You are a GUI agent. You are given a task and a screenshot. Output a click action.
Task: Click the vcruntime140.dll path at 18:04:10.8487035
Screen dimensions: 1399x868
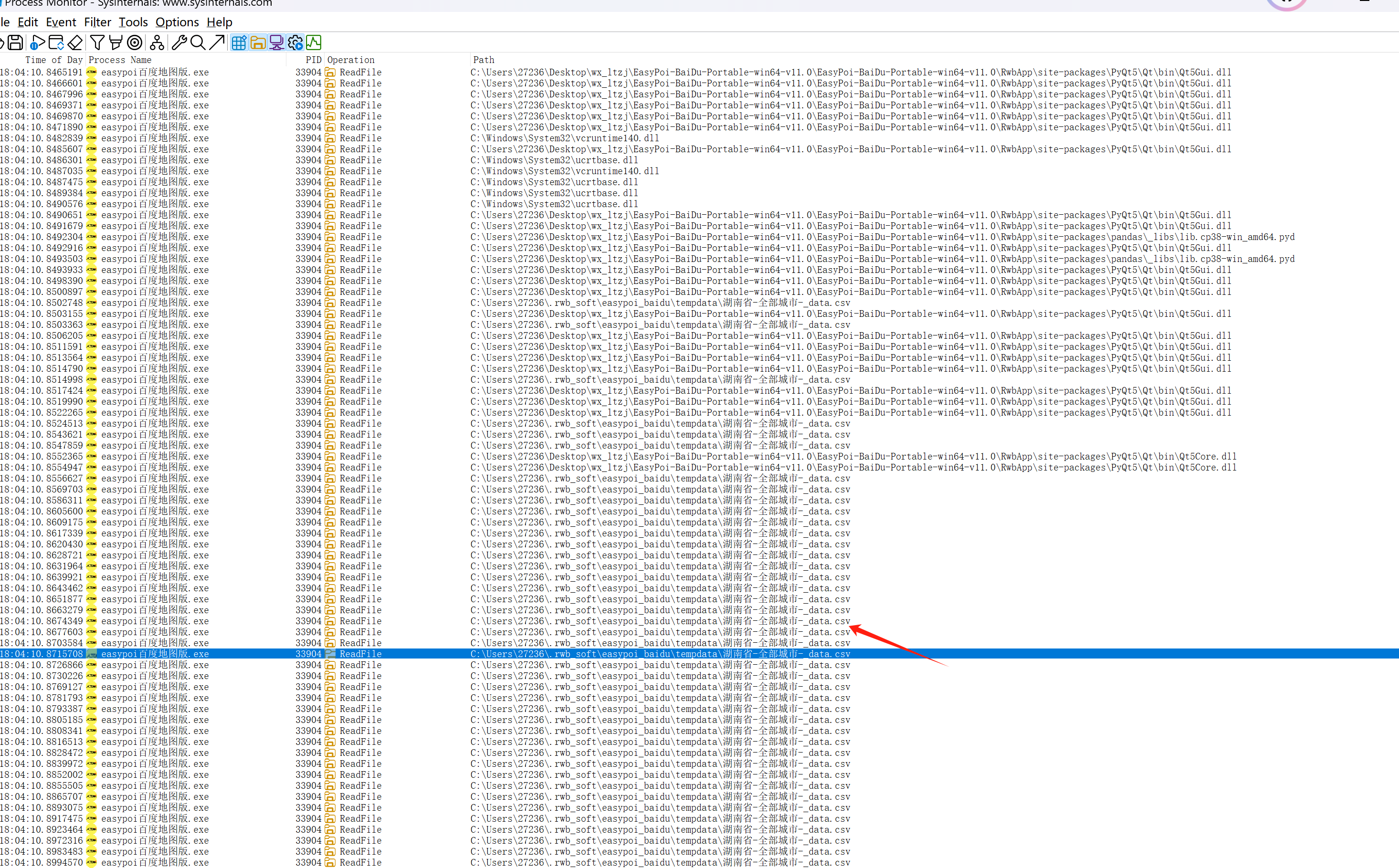click(564, 171)
